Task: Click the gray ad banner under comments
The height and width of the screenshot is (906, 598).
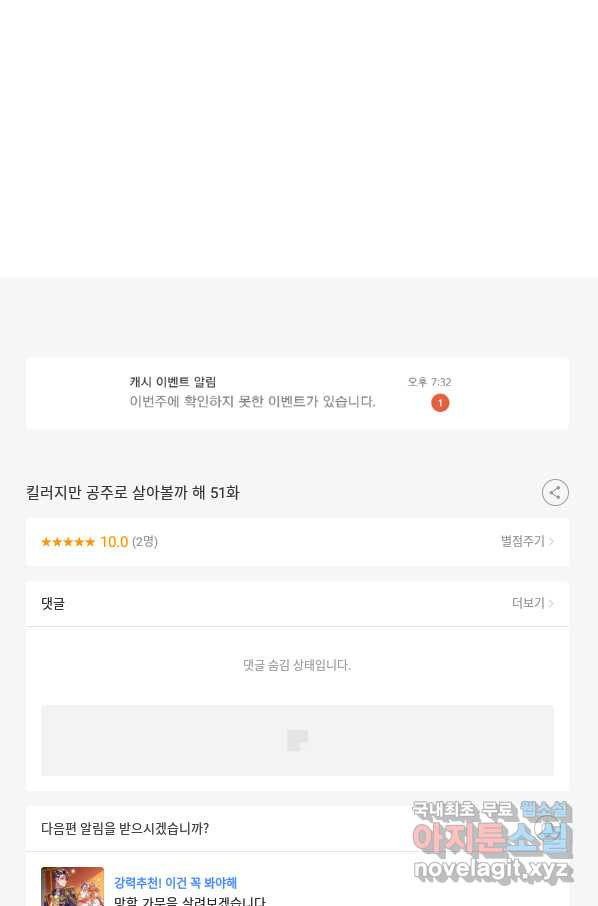Action: click(x=298, y=740)
